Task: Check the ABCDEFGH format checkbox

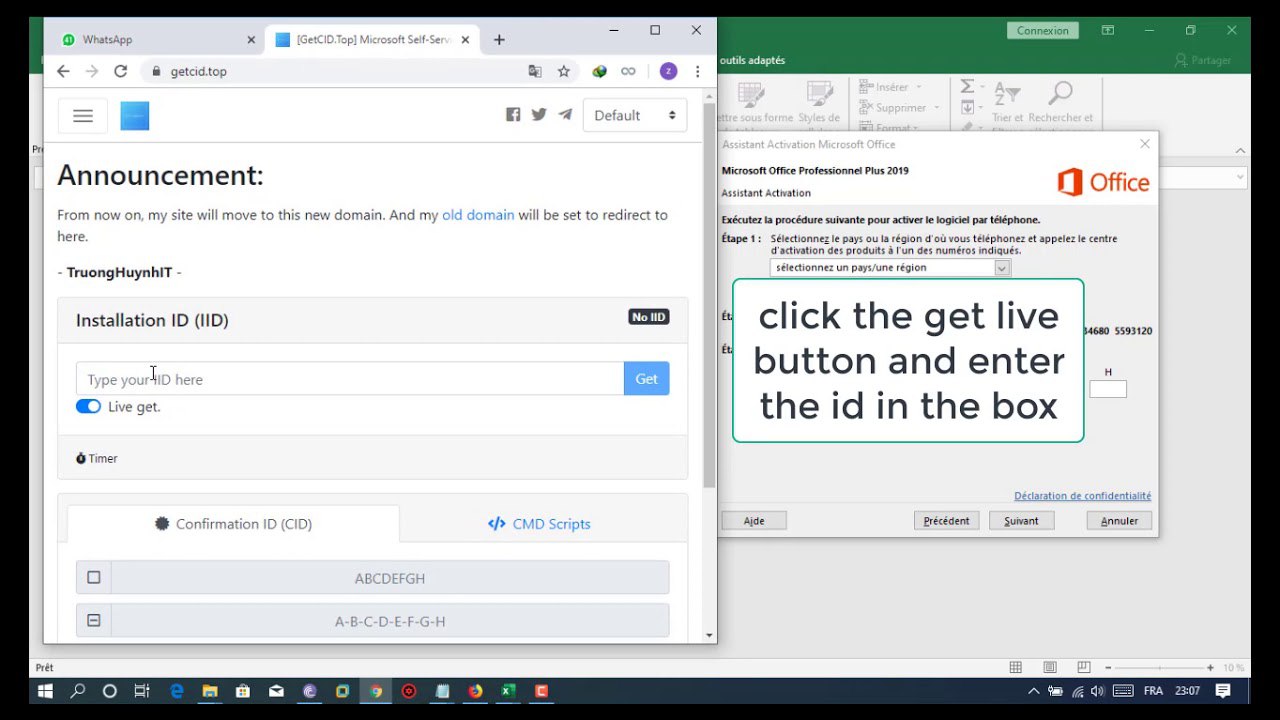Action: (x=94, y=578)
